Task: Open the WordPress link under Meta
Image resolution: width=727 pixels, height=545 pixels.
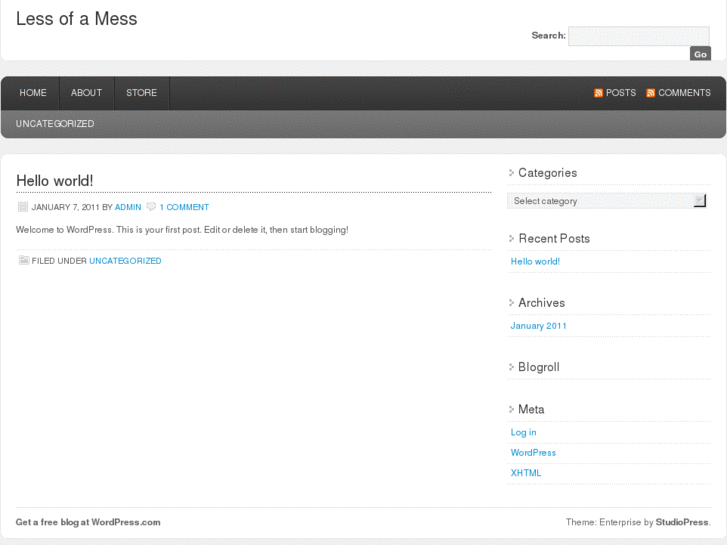Action: [533, 453]
